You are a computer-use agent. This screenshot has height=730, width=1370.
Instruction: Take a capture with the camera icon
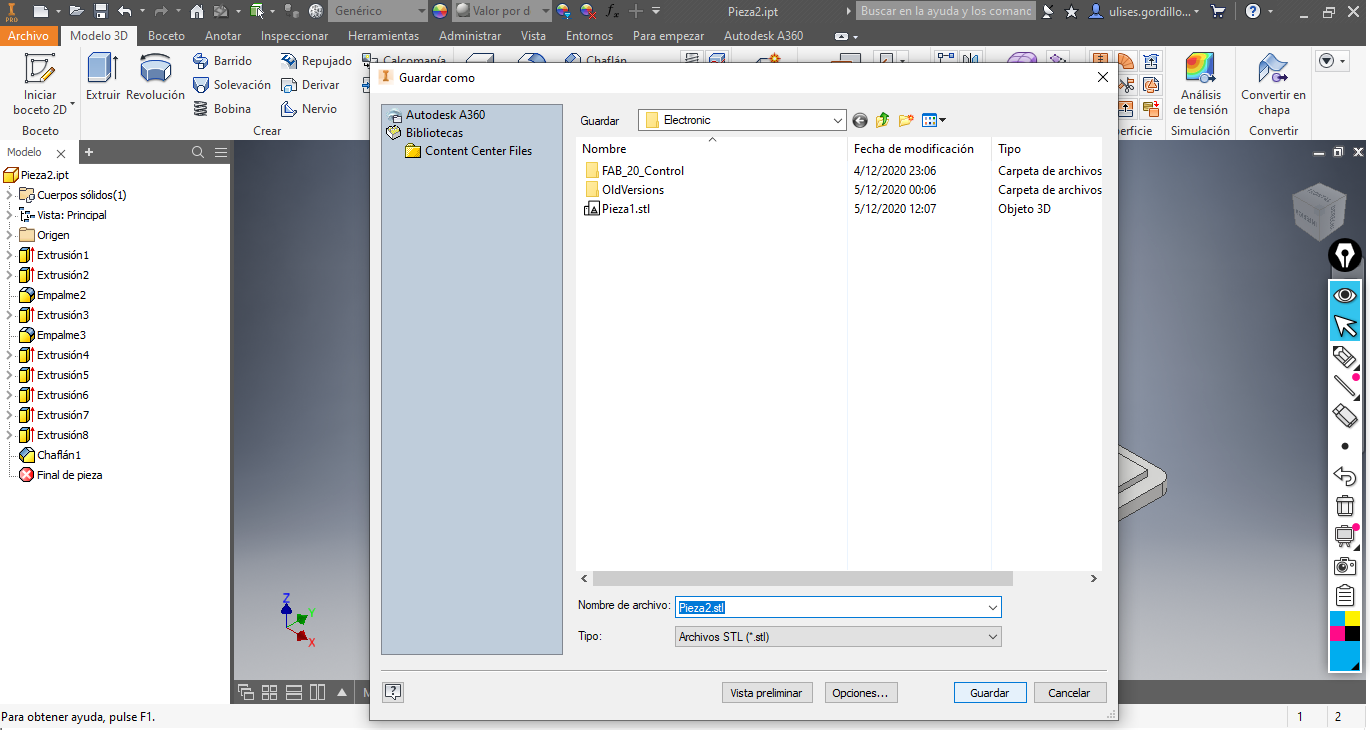pyautogui.click(x=1345, y=566)
